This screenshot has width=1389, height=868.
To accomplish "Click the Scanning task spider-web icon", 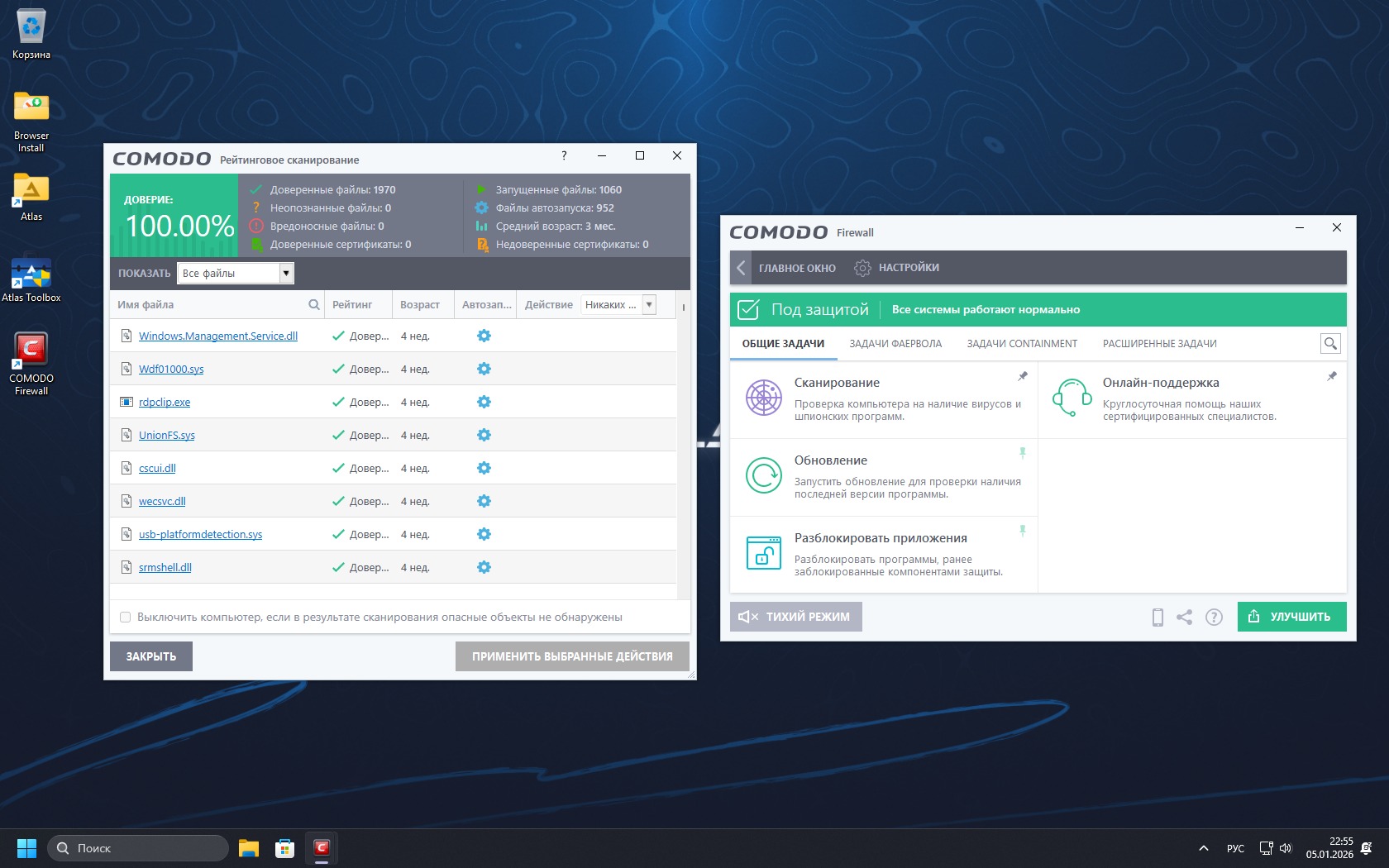I will (763, 398).
